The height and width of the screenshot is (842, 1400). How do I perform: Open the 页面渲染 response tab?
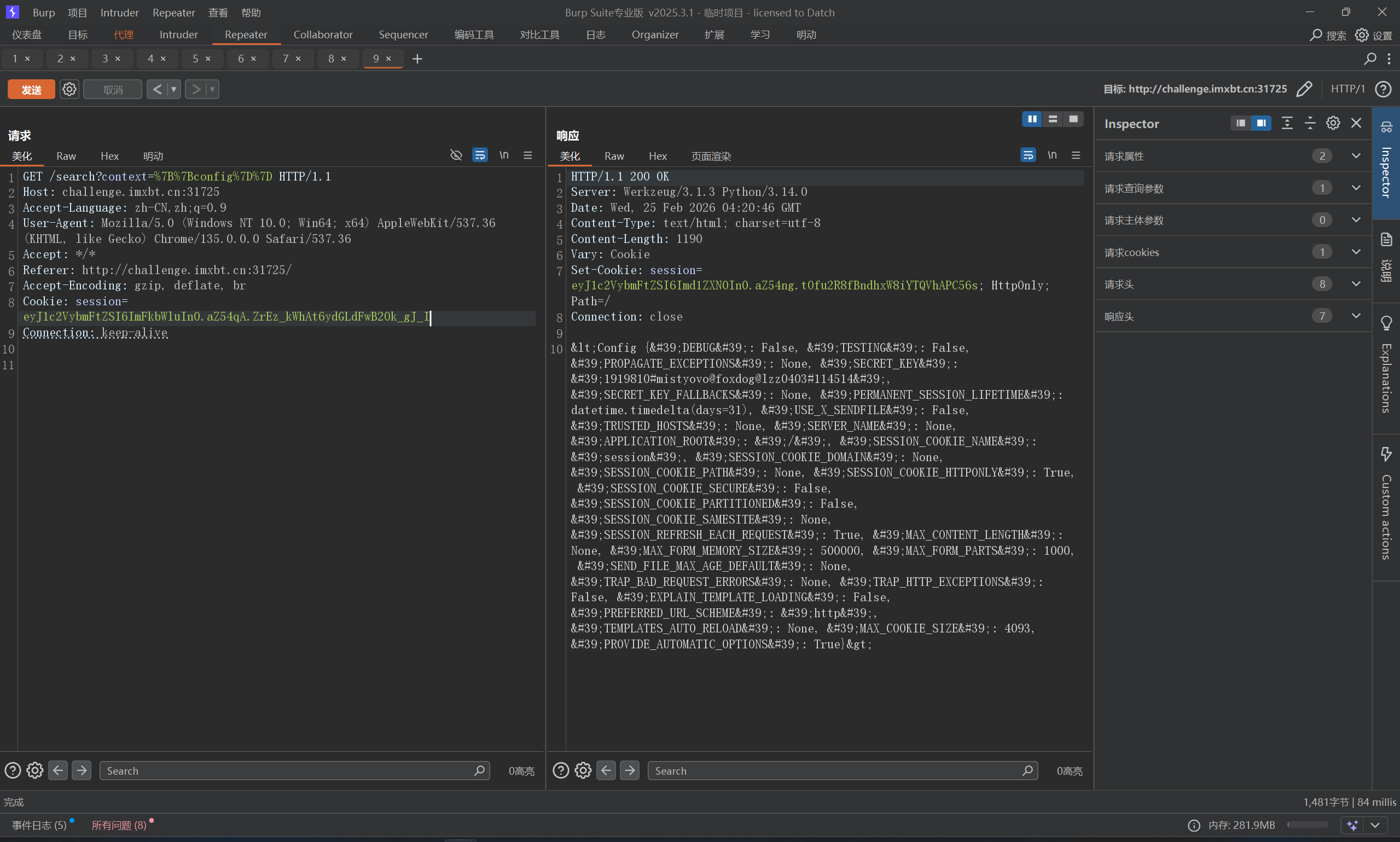(711, 156)
